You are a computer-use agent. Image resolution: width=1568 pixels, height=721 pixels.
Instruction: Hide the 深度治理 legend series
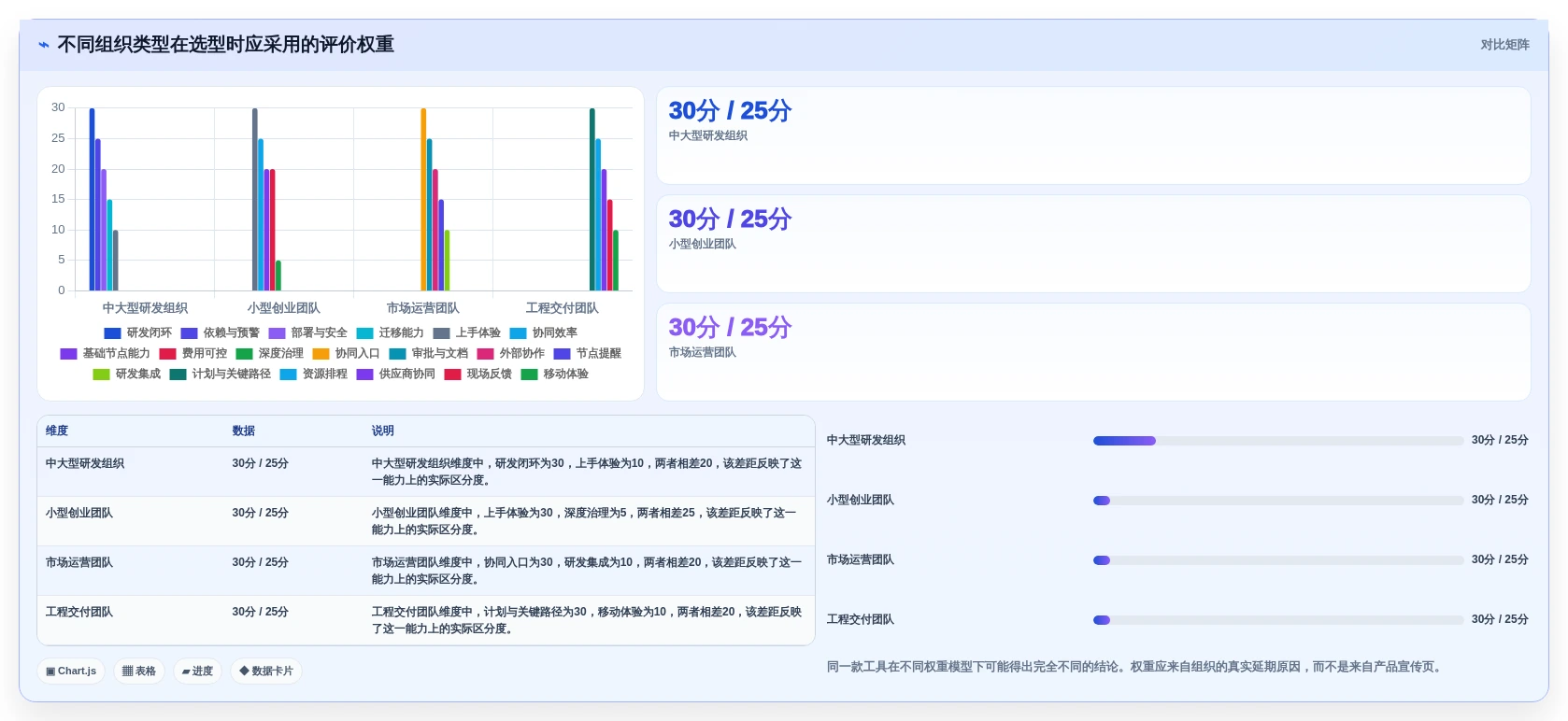(269, 353)
